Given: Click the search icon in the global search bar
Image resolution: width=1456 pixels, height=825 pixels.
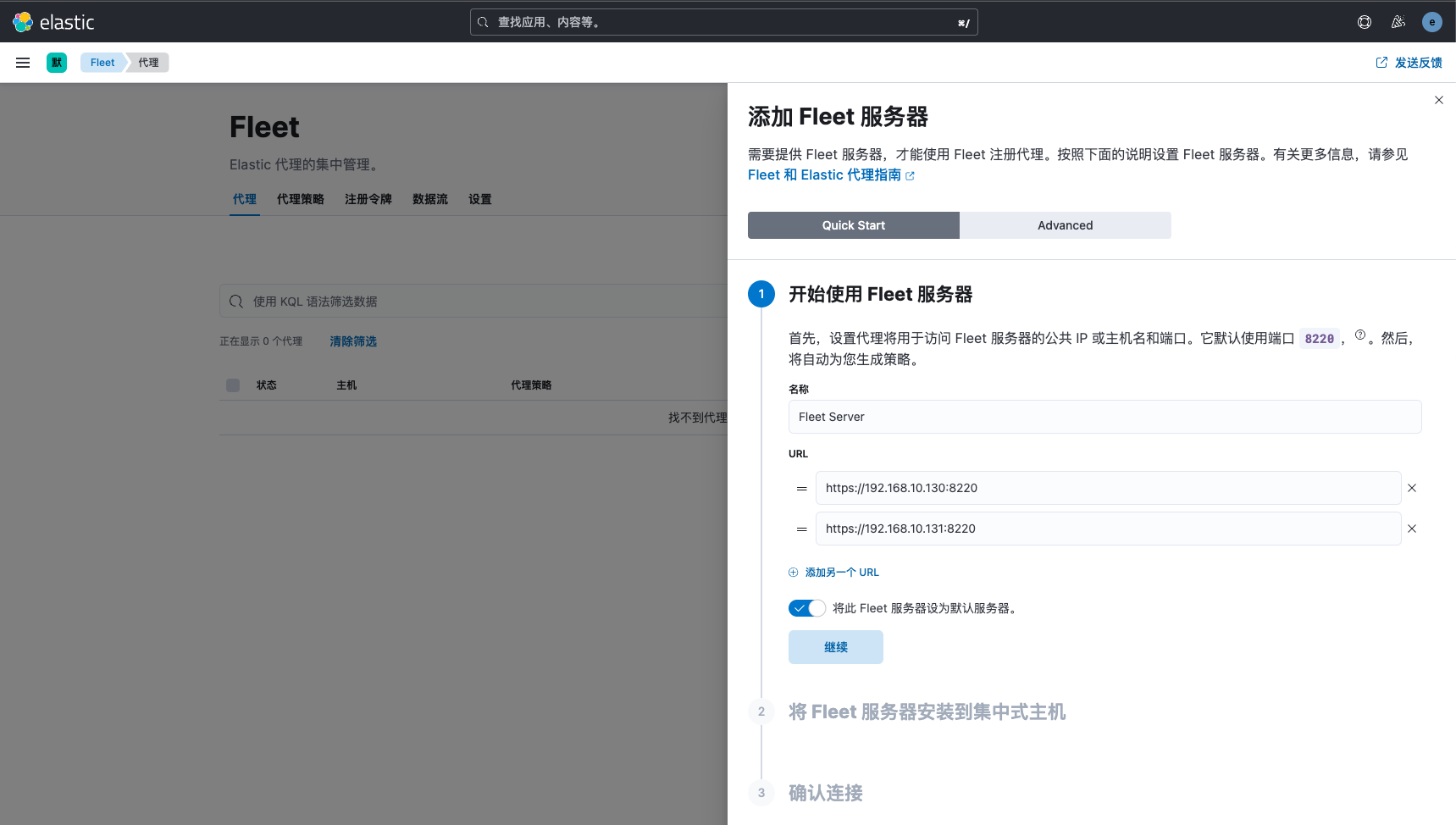Looking at the screenshot, I should click(483, 22).
